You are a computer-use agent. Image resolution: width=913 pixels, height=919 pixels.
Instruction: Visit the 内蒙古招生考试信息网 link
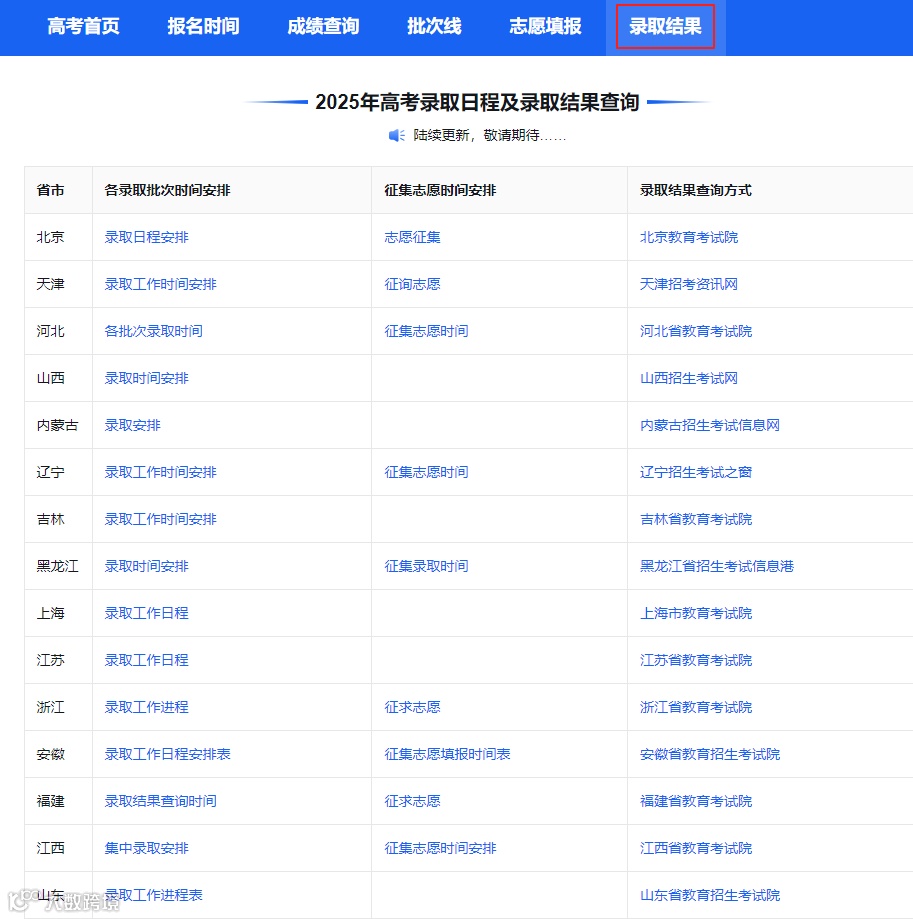tap(710, 425)
